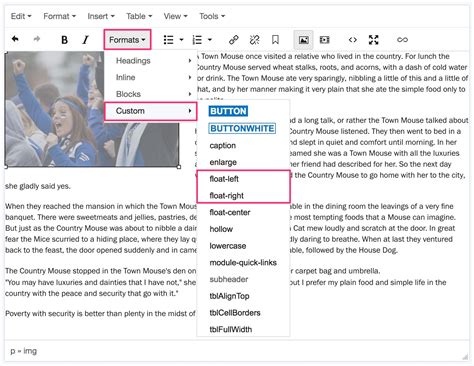Open the source code view icon
474x366 pixels.
353,40
